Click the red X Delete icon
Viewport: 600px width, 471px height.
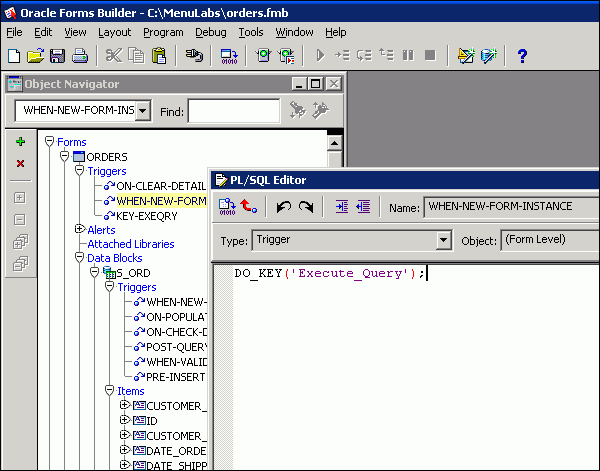coord(20,164)
